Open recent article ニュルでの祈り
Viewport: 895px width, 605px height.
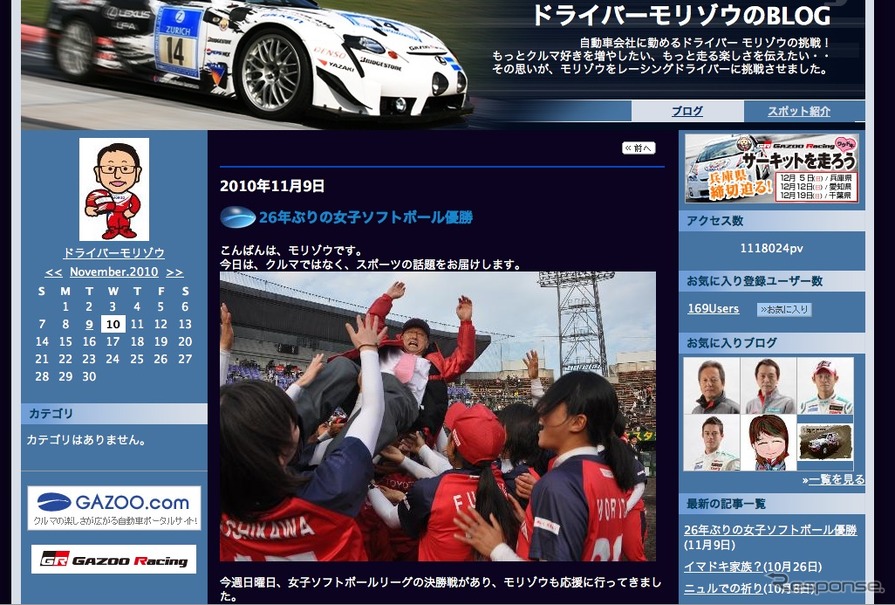[x=723, y=588]
